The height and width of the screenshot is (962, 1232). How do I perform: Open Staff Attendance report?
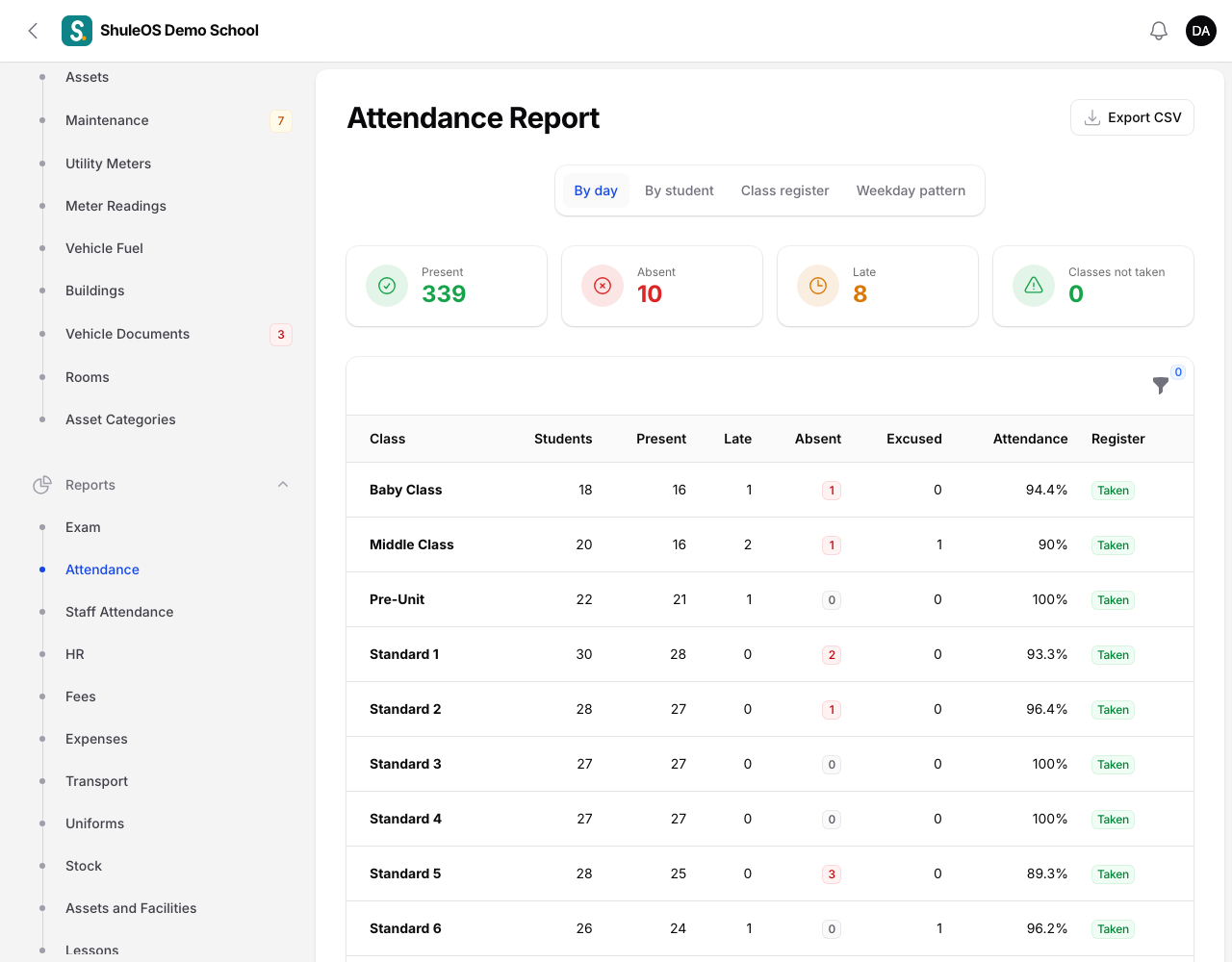119,612
